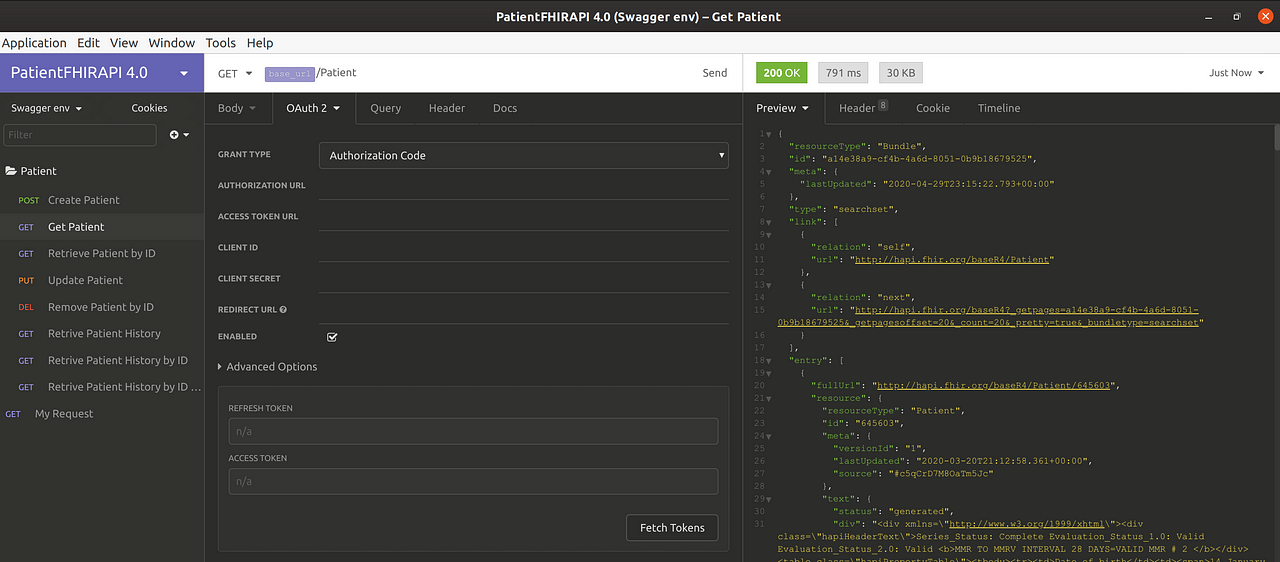Select the POST Create Patient request

click(102, 200)
